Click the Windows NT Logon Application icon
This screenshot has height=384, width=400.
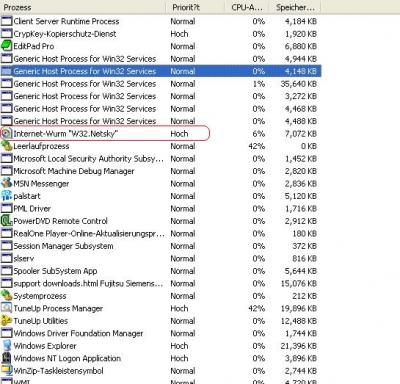[6, 359]
